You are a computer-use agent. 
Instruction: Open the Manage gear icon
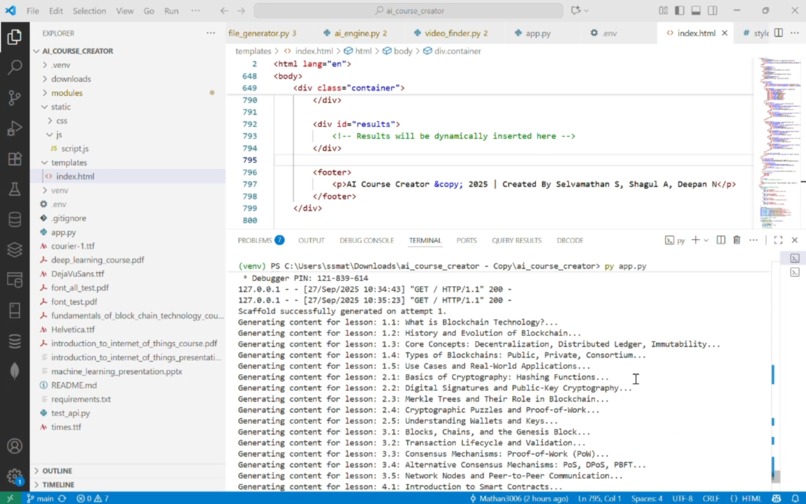coord(14,476)
